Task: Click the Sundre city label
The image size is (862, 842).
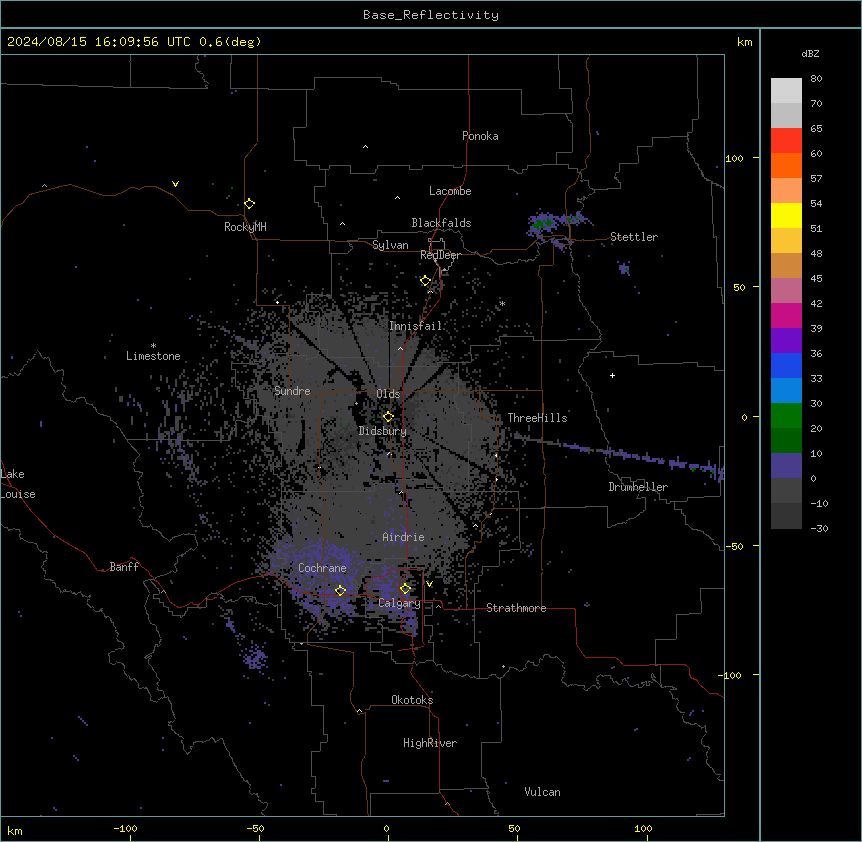Action: click(x=292, y=391)
